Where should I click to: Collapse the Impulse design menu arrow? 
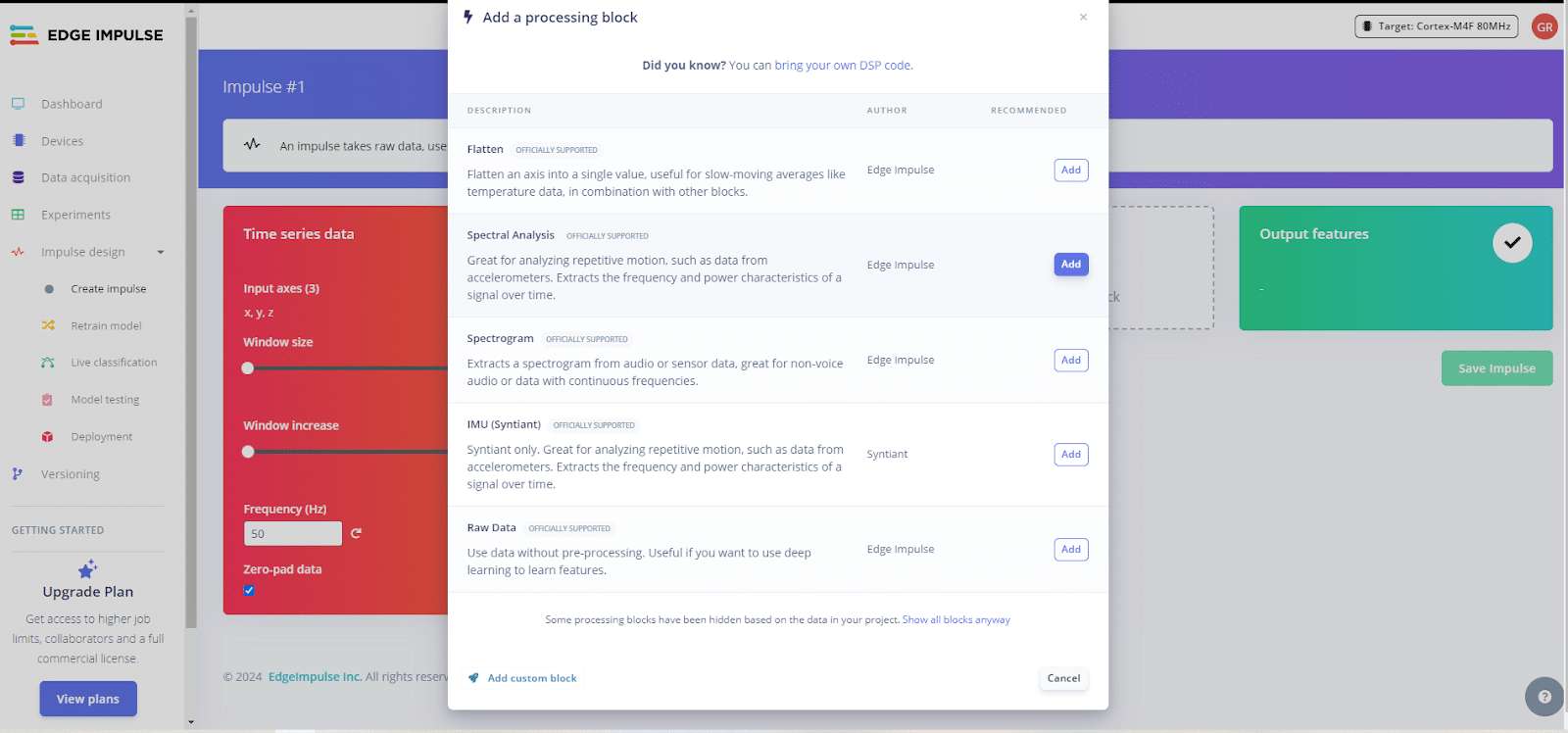click(x=161, y=252)
